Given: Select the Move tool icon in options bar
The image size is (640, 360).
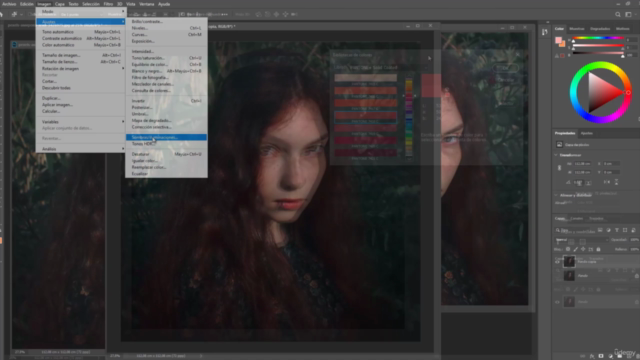Looking at the screenshot, I should pos(14,14).
